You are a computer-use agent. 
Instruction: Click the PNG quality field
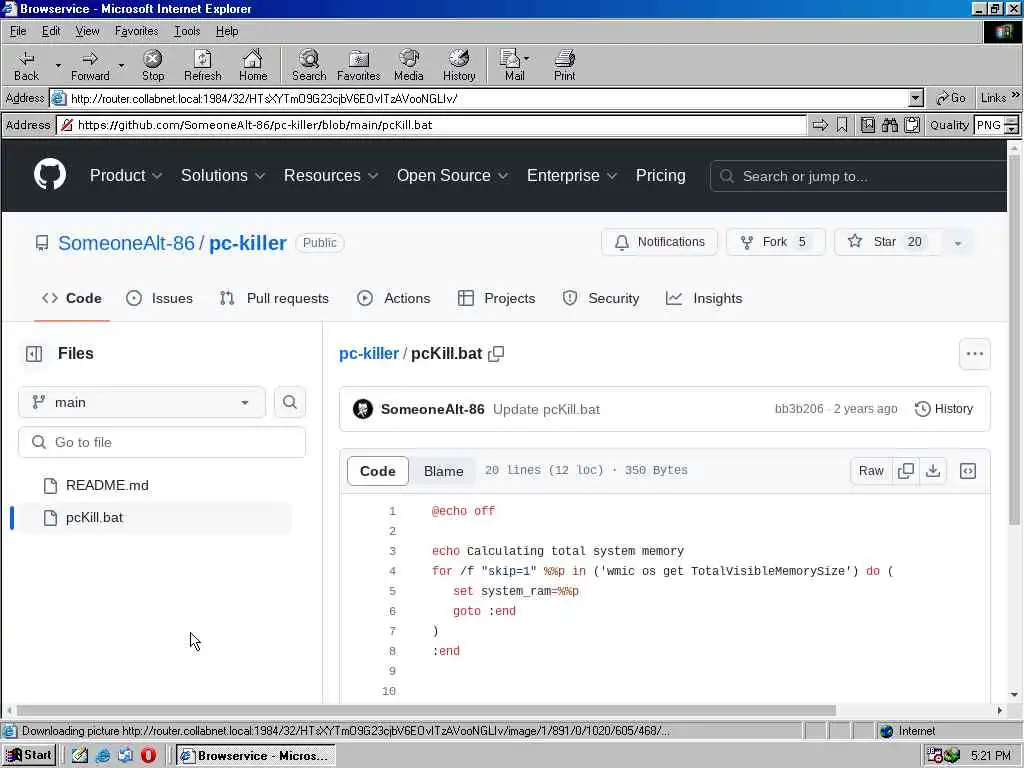[989, 125]
